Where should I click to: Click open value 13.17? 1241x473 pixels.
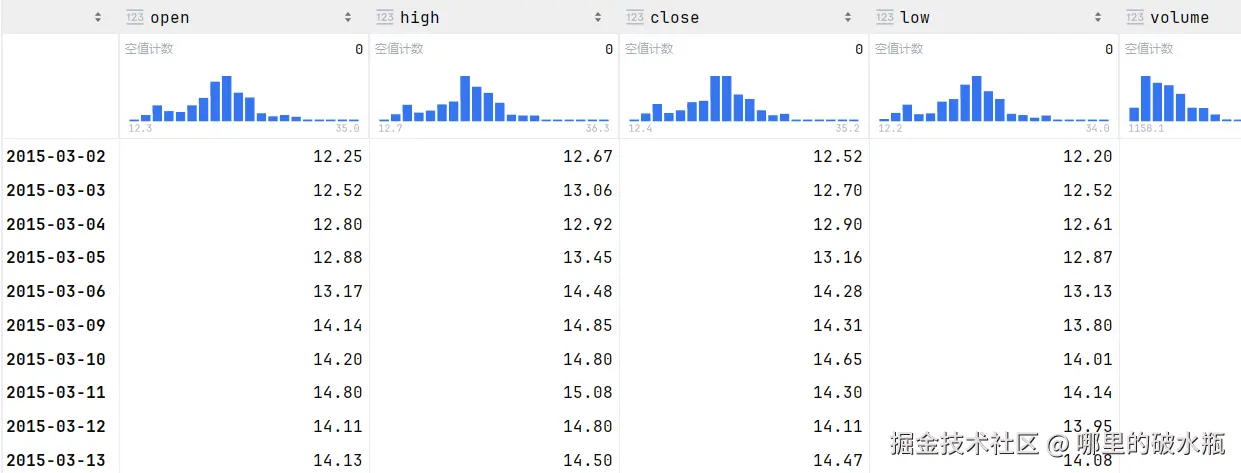[338, 291]
